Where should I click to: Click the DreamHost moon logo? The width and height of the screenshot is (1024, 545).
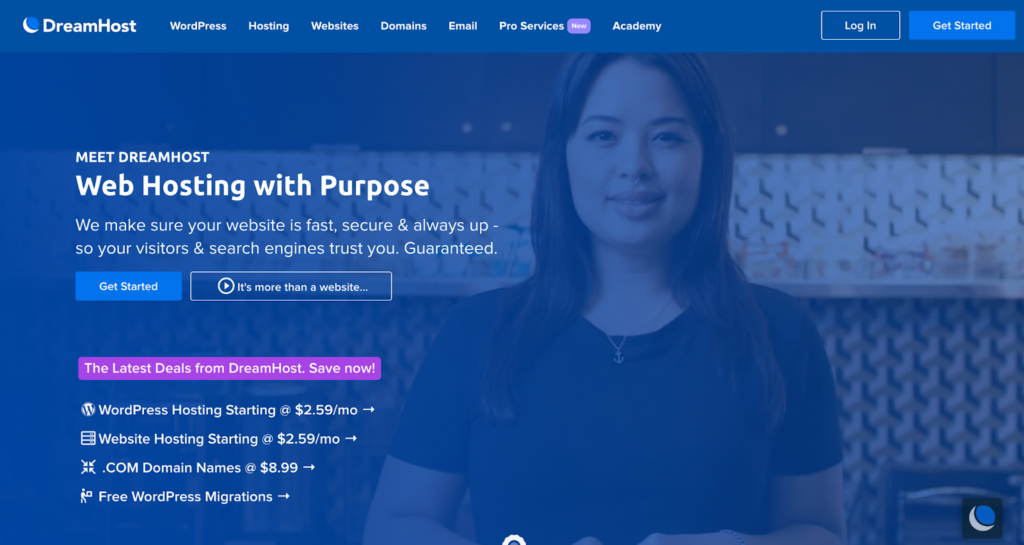tap(31, 25)
